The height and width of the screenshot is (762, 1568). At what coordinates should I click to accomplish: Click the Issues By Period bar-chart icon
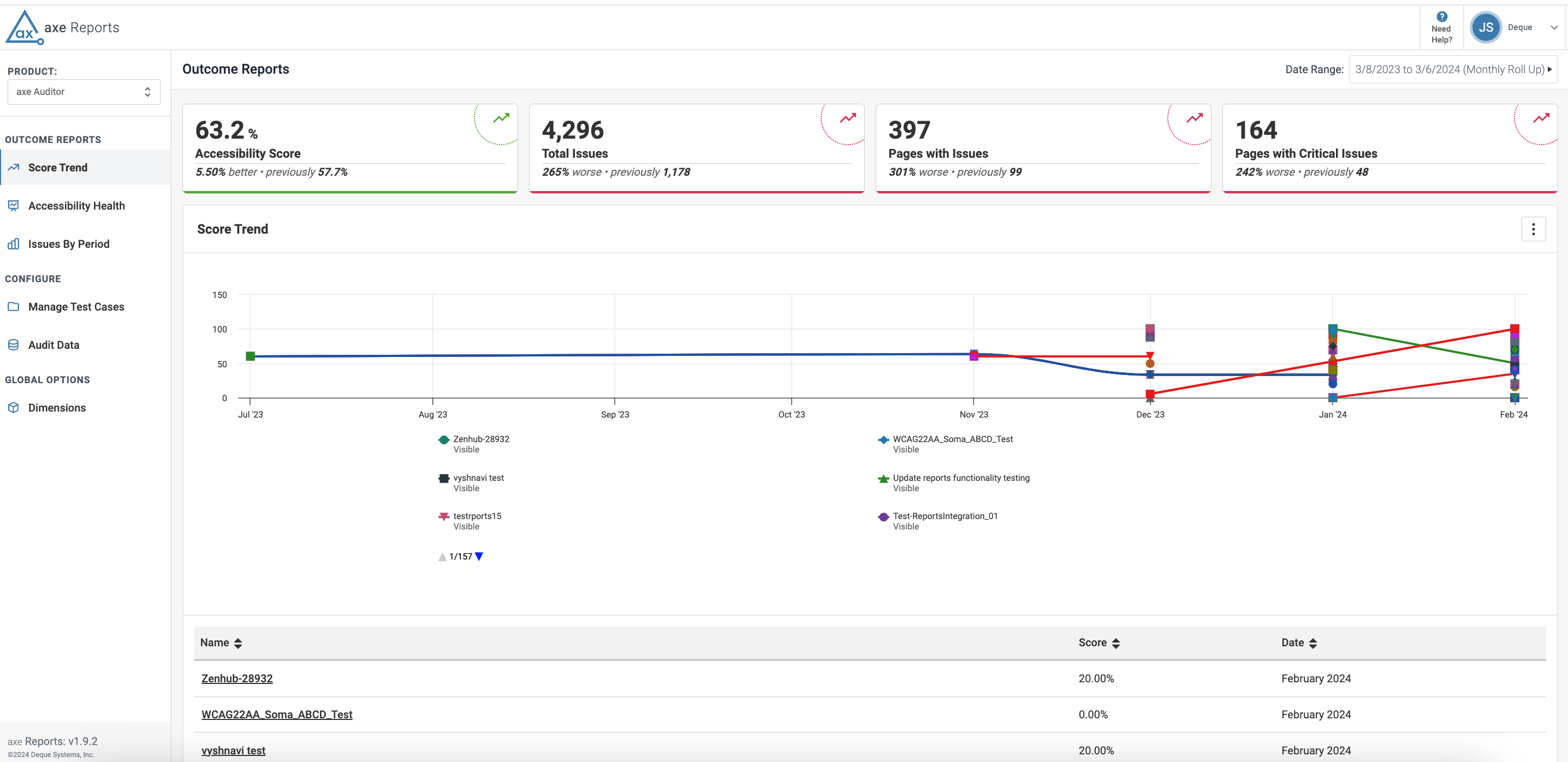(14, 244)
